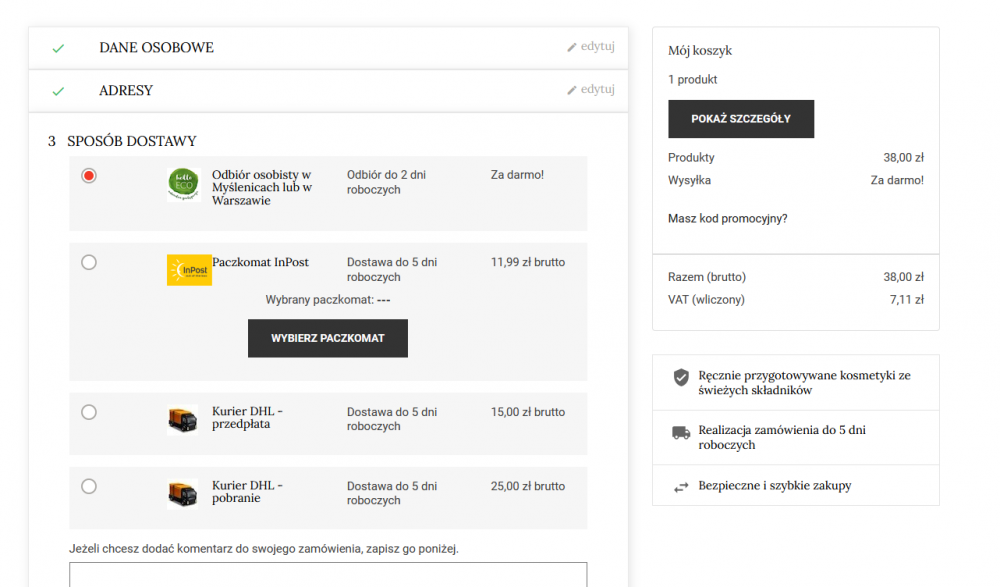Image resolution: width=1000 pixels, height=587 pixels.
Task: Show cart details with POKAŻ SZCZEGÓŁY
Action: [x=741, y=119]
